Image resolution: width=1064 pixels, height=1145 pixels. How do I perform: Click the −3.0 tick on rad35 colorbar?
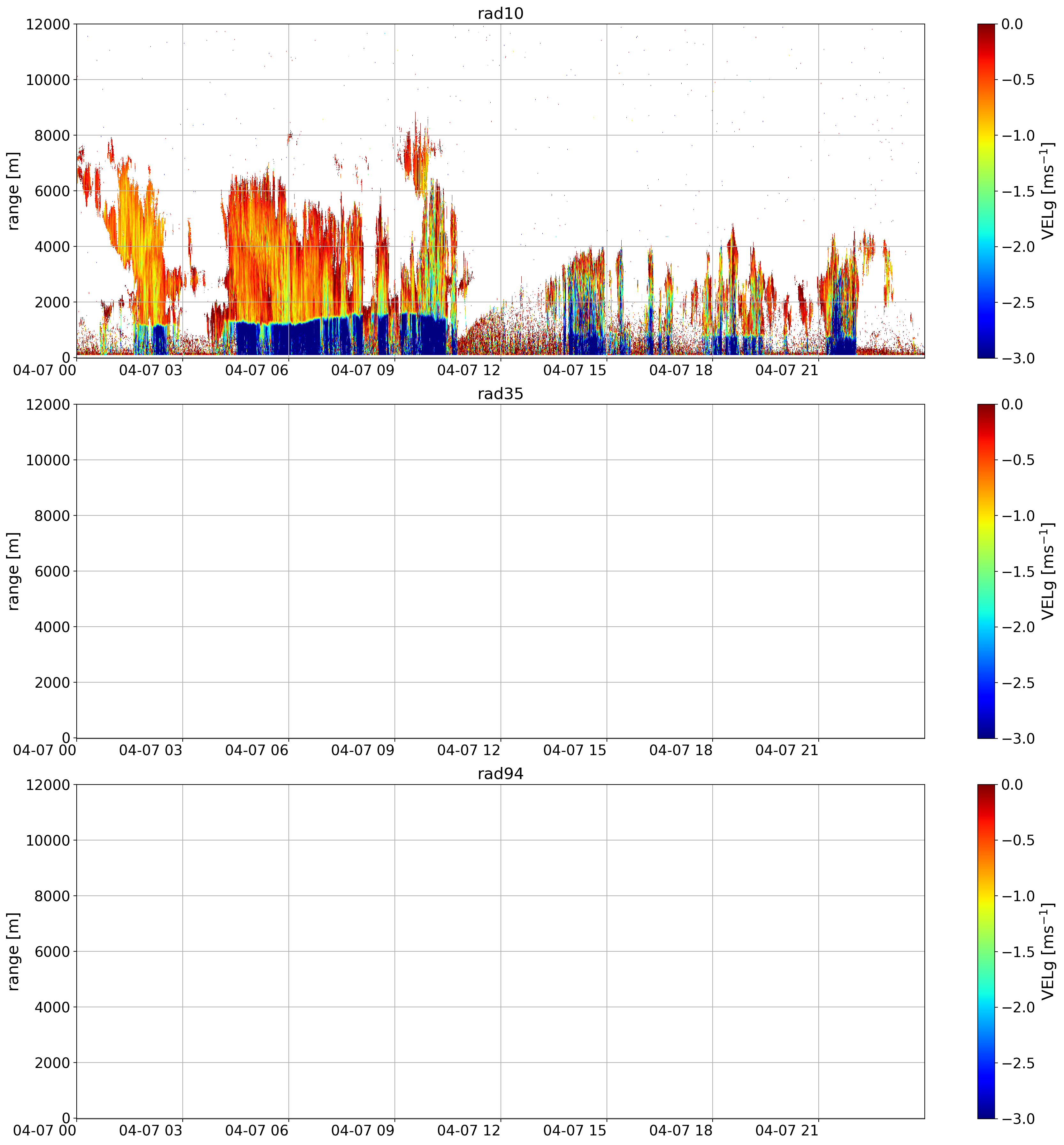1018,739
